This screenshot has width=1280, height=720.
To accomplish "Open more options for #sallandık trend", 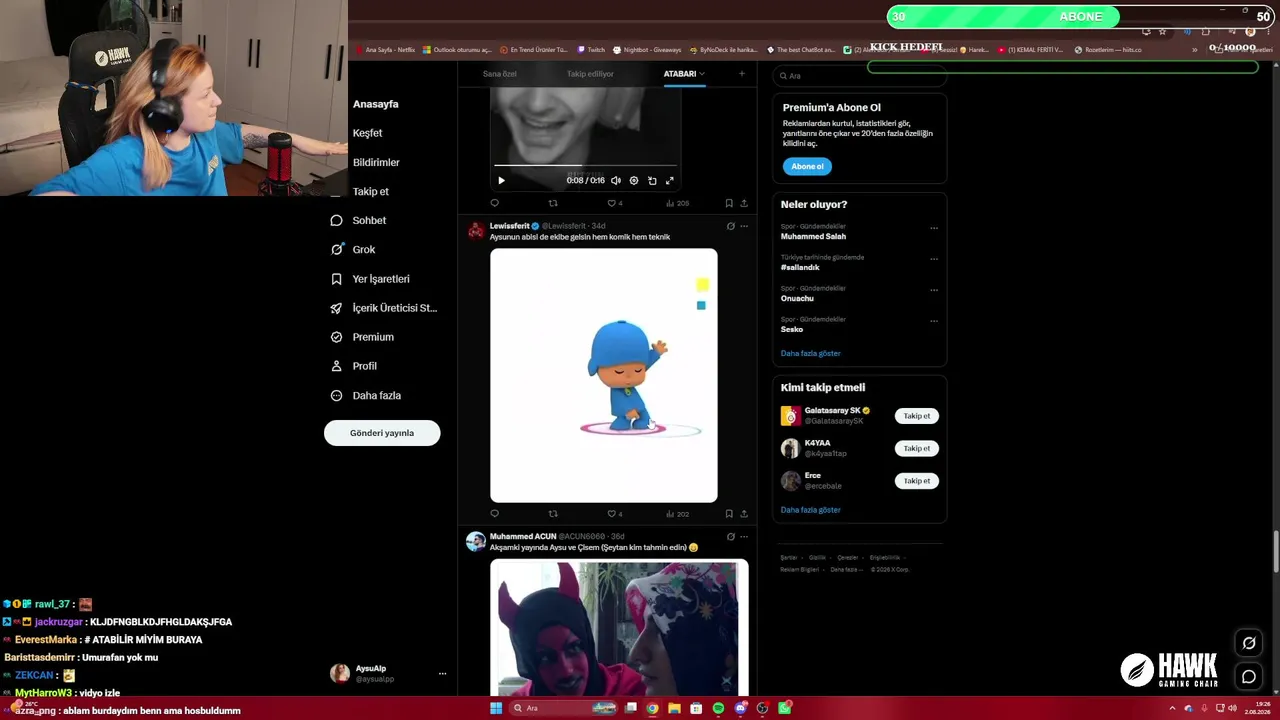I will click(x=934, y=259).
